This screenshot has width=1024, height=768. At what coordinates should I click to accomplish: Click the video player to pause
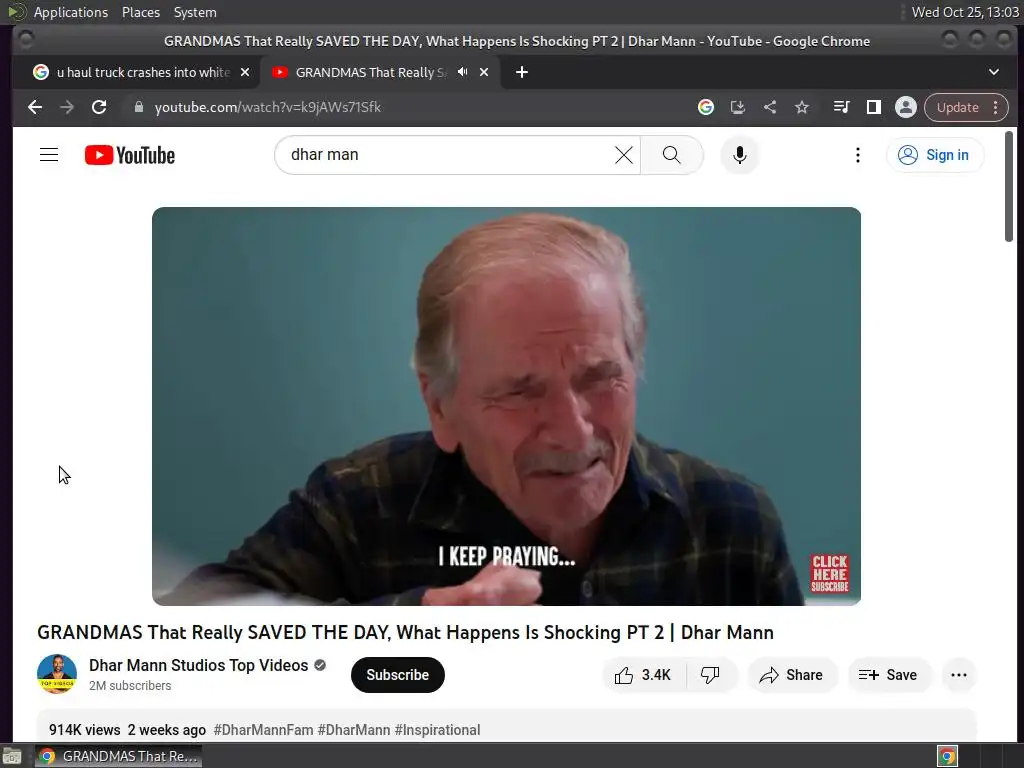[506, 406]
